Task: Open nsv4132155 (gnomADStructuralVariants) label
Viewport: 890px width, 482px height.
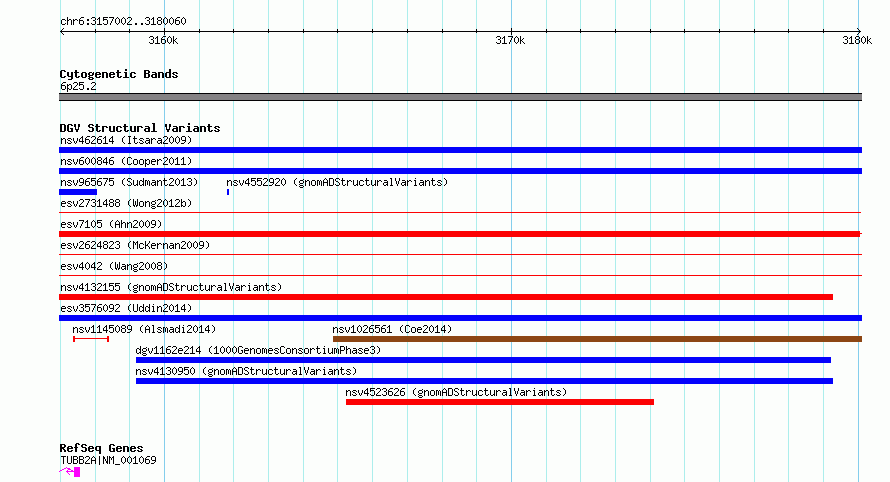Action: [x=171, y=287]
